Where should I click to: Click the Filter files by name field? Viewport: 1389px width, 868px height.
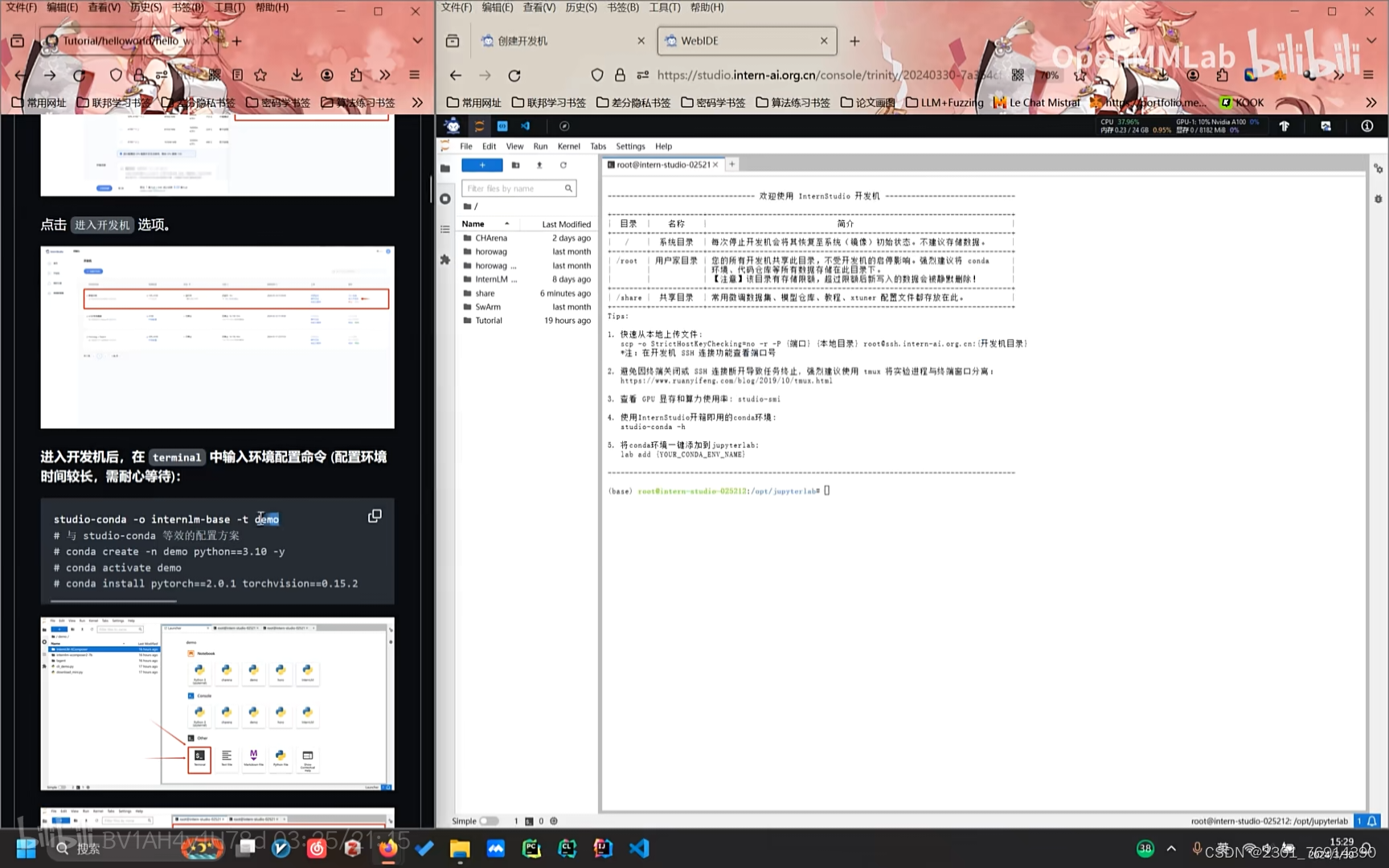coord(518,188)
